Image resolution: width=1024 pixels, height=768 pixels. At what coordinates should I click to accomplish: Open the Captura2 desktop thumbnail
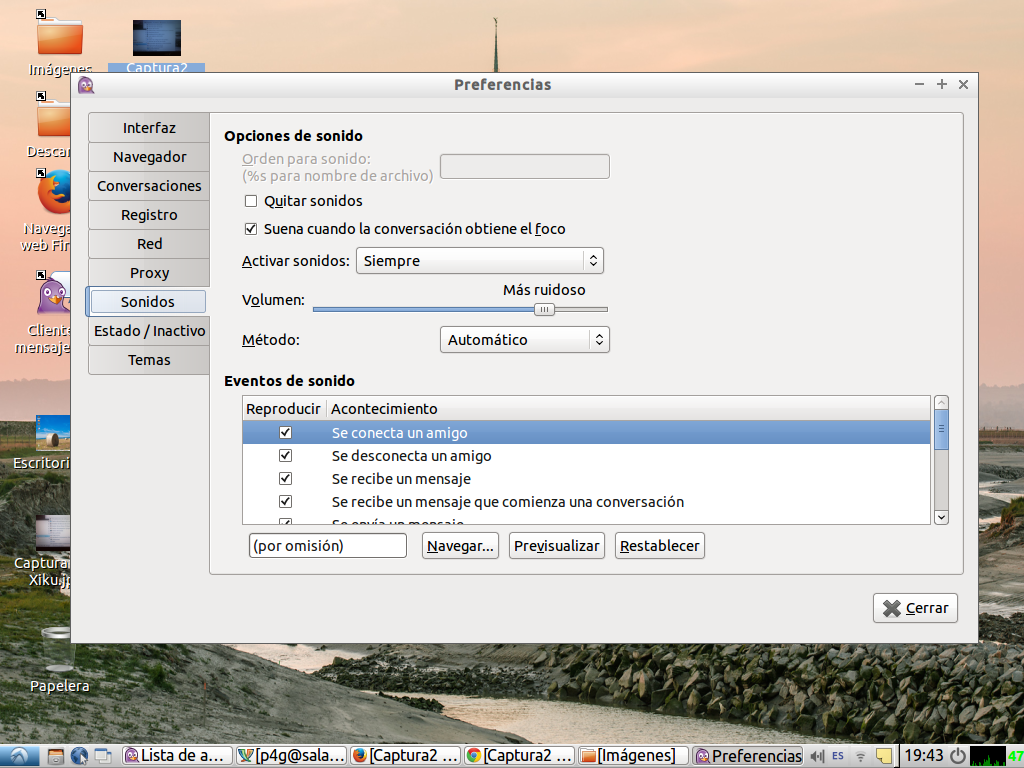(157, 38)
